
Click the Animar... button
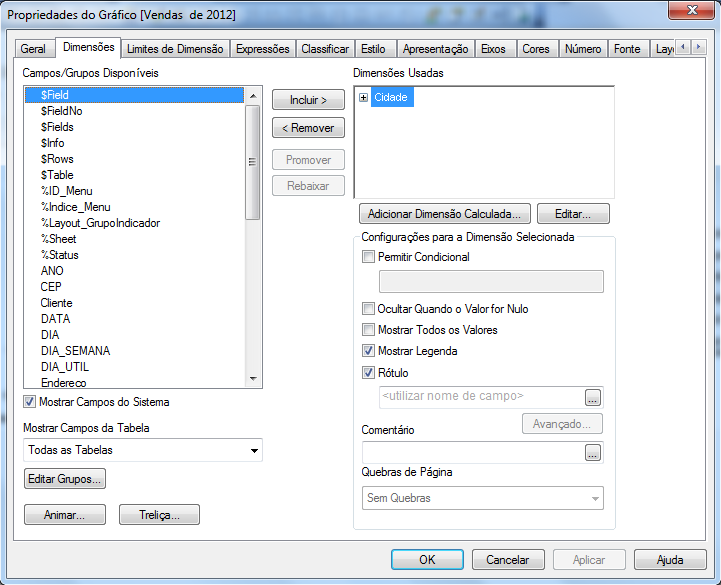pyautogui.click(x=64, y=515)
